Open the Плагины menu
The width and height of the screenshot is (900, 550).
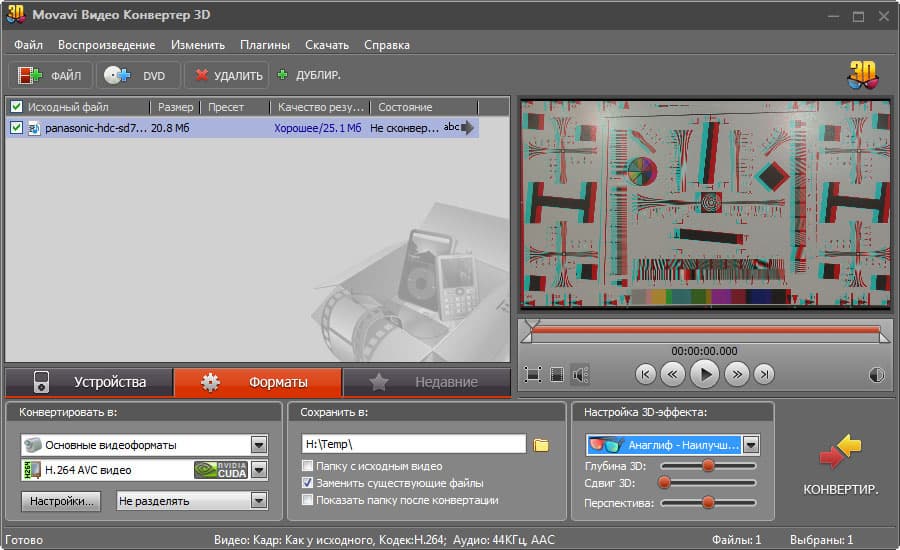265,45
